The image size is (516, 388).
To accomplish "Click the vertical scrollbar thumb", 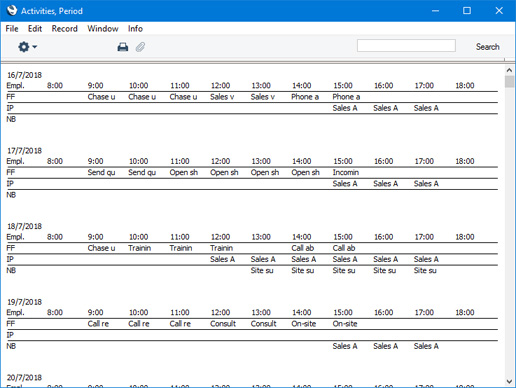I will 509,82.
